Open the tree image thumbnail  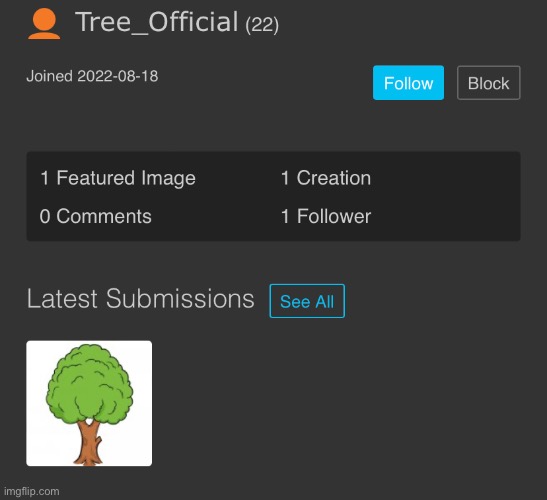pos(89,403)
